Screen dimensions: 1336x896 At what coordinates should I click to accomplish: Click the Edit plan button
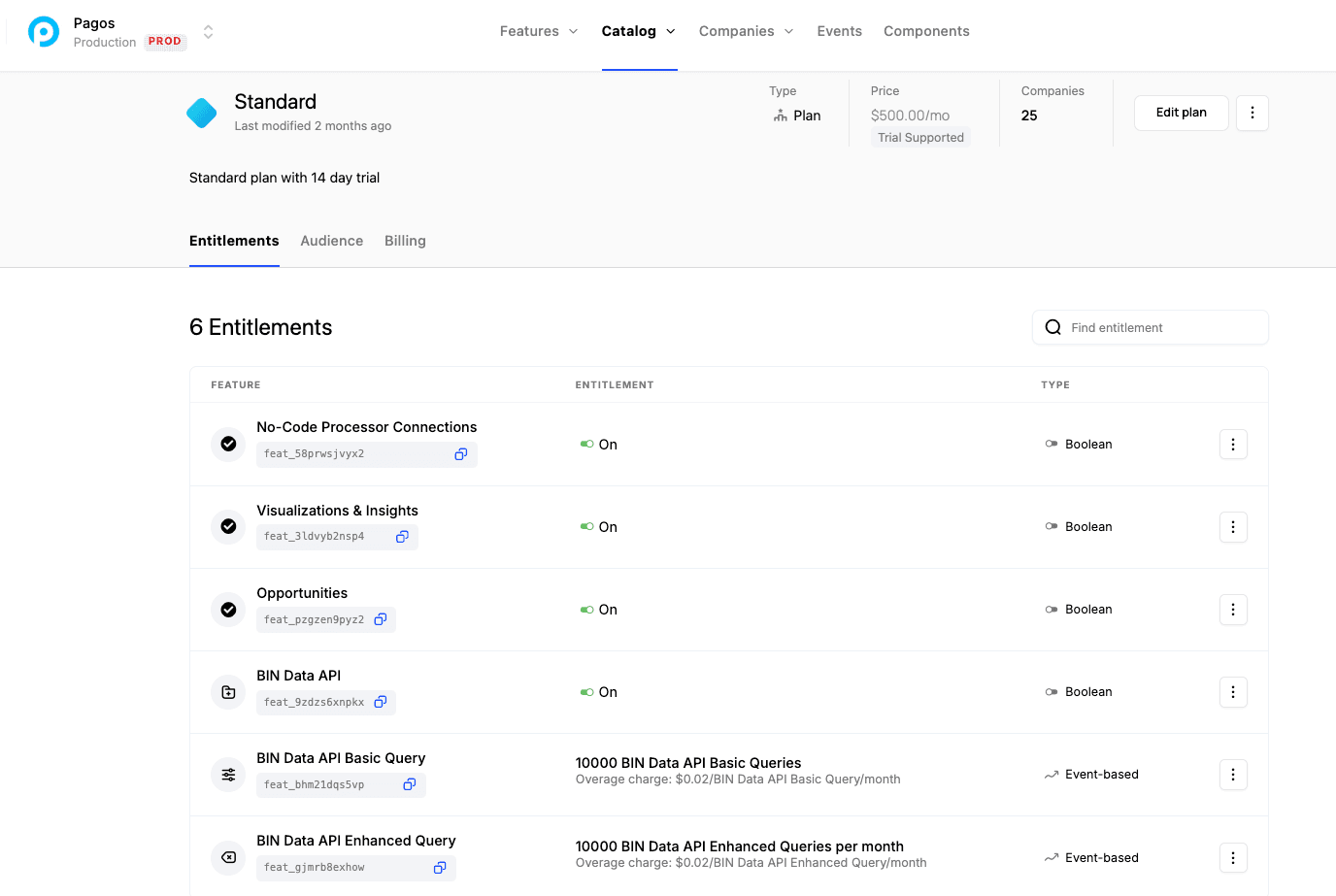[x=1181, y=113]
